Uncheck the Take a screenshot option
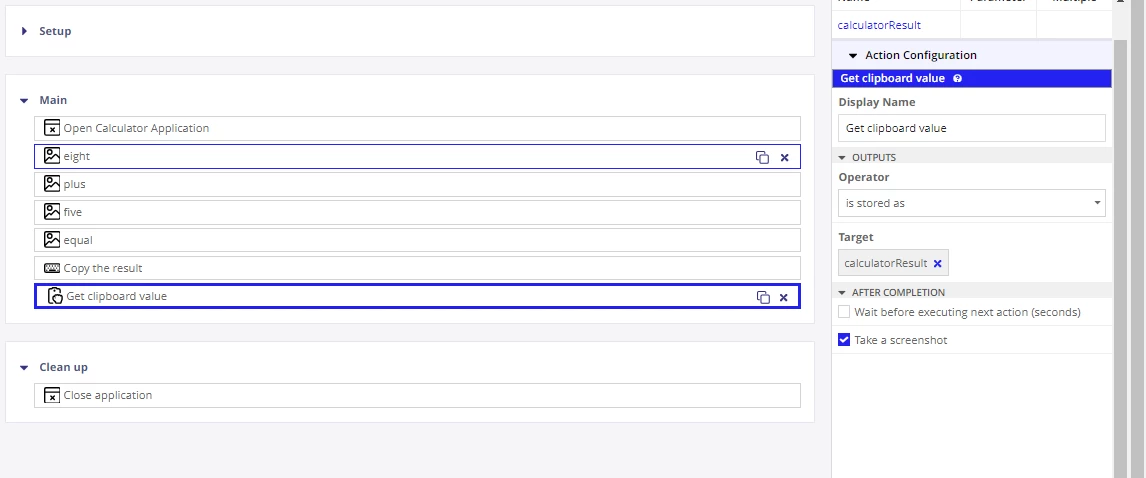The width and height of the screenshot is (1146, 478). 844,340
